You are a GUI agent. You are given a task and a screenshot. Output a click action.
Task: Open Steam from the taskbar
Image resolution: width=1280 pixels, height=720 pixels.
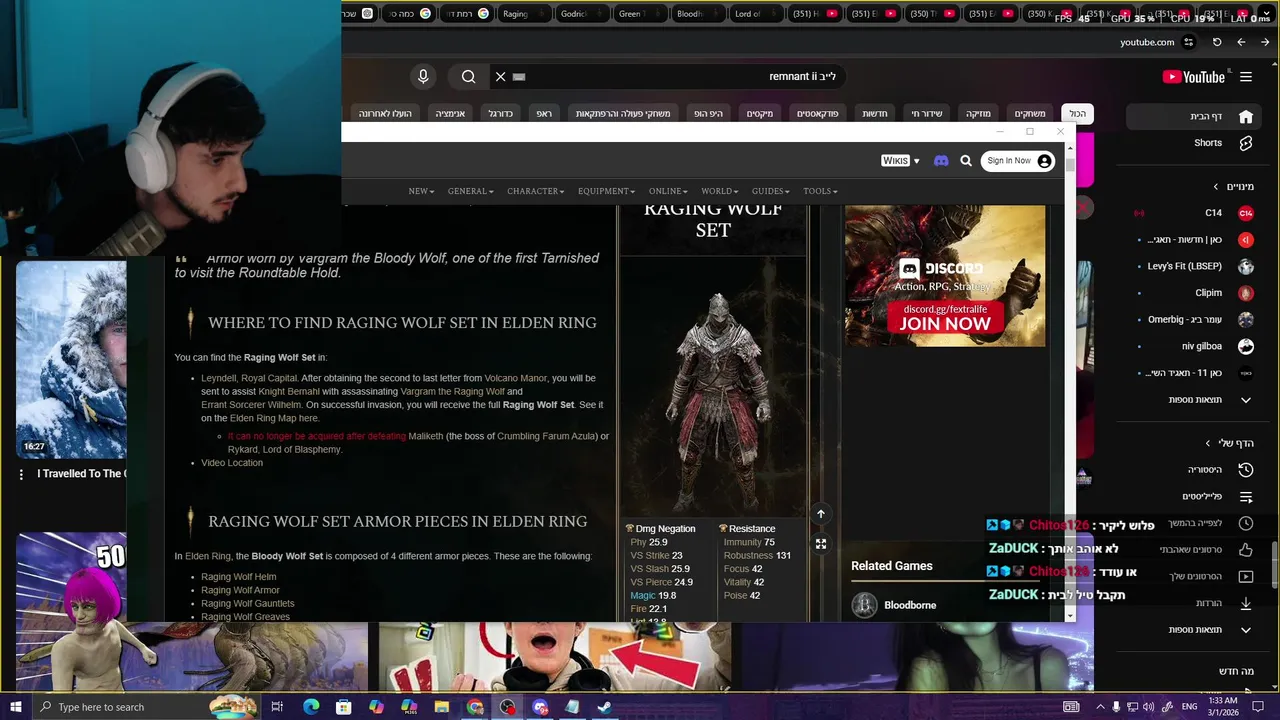[605, 707]
